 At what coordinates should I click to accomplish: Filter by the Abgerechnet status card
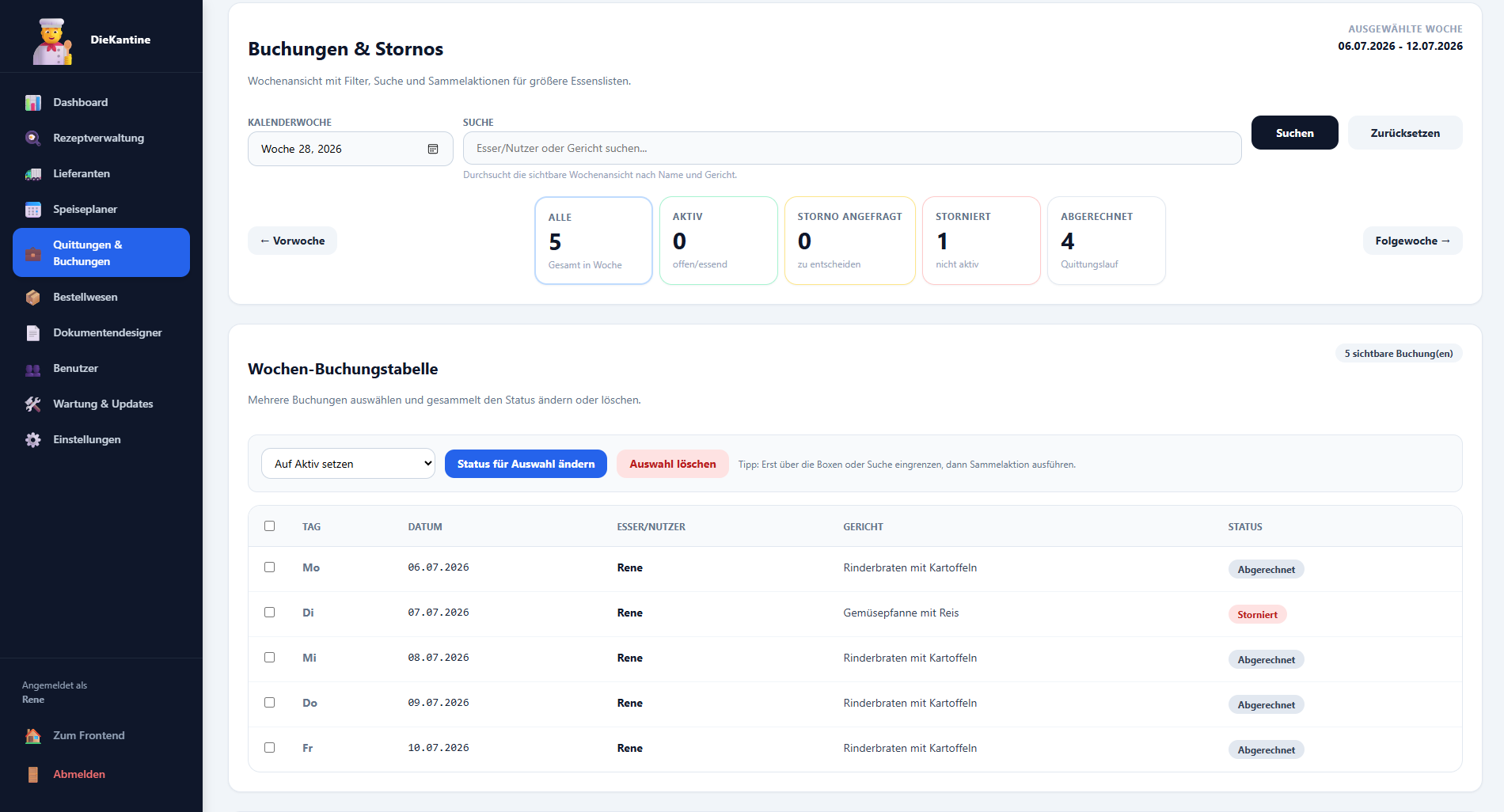(1107, 241)
